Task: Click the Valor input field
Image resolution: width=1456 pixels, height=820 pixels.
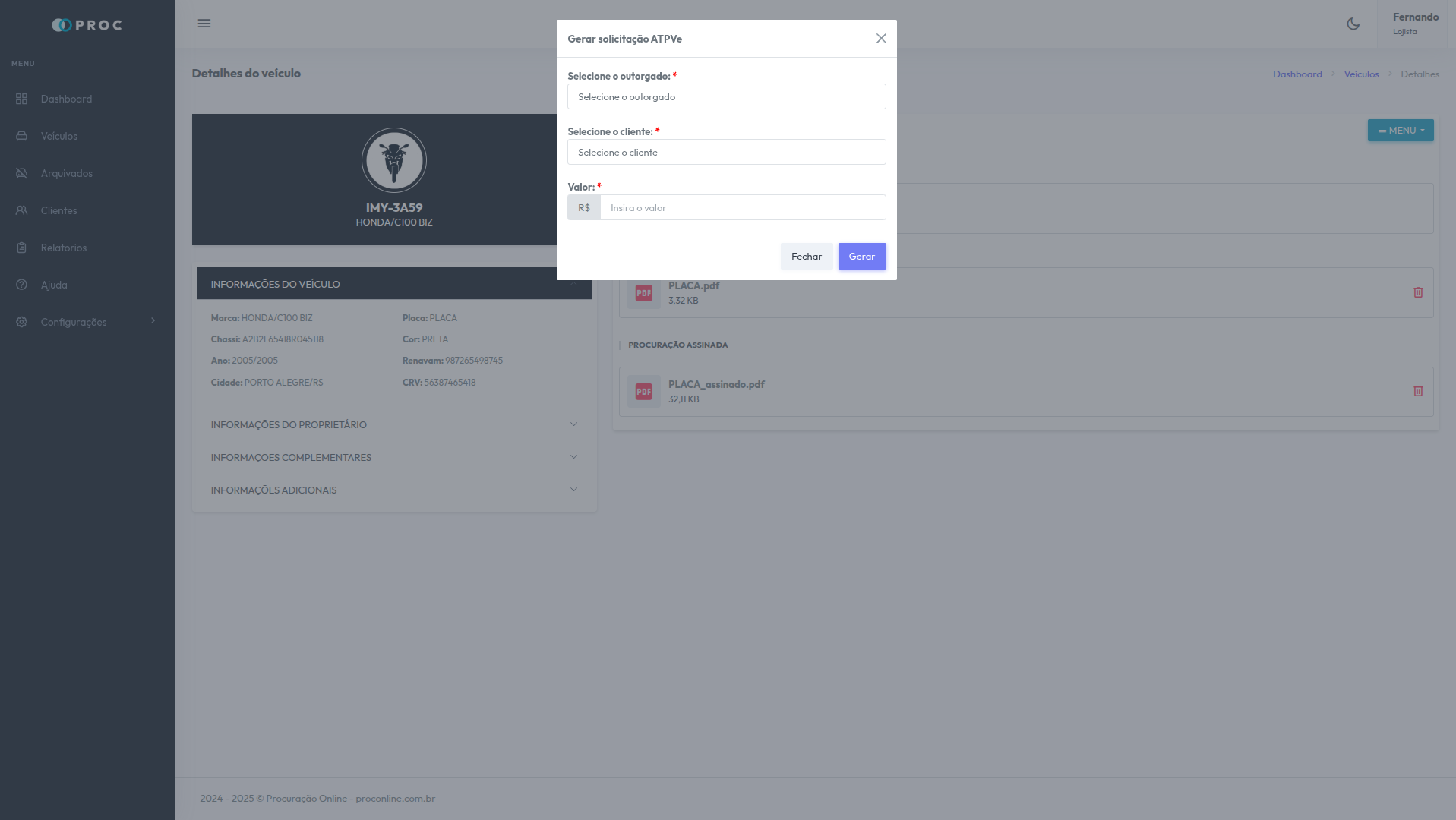Action: [x=742, y=208]
